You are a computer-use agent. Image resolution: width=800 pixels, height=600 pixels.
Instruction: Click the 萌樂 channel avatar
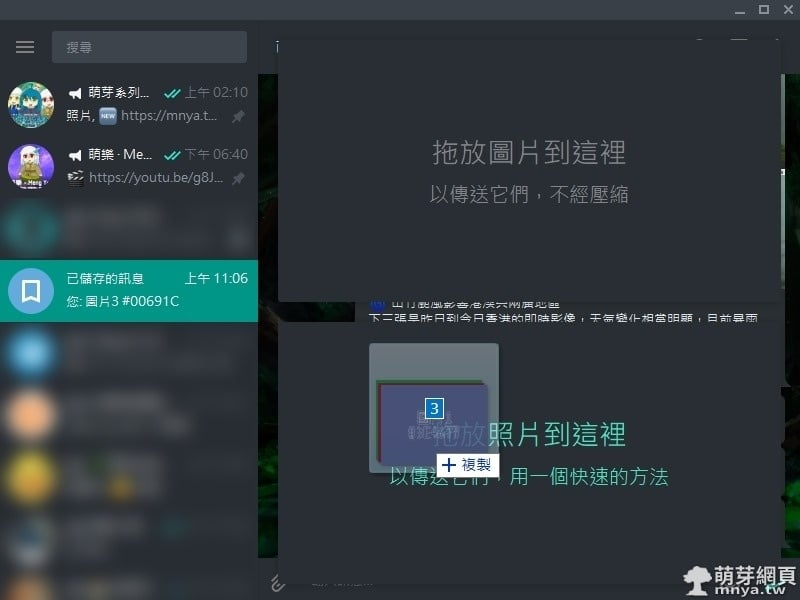[31, 166]
